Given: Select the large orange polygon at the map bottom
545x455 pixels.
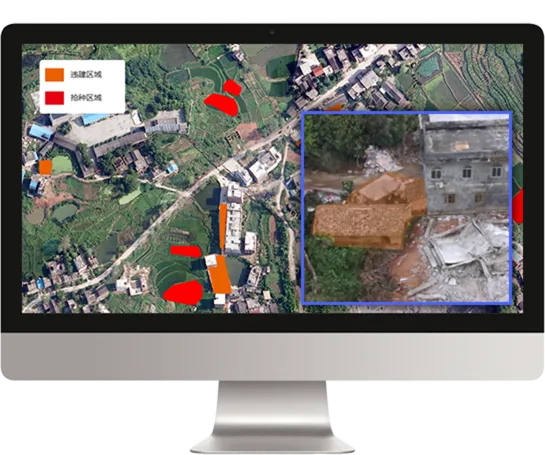Looking at the screenshot, I should [219, 274].
